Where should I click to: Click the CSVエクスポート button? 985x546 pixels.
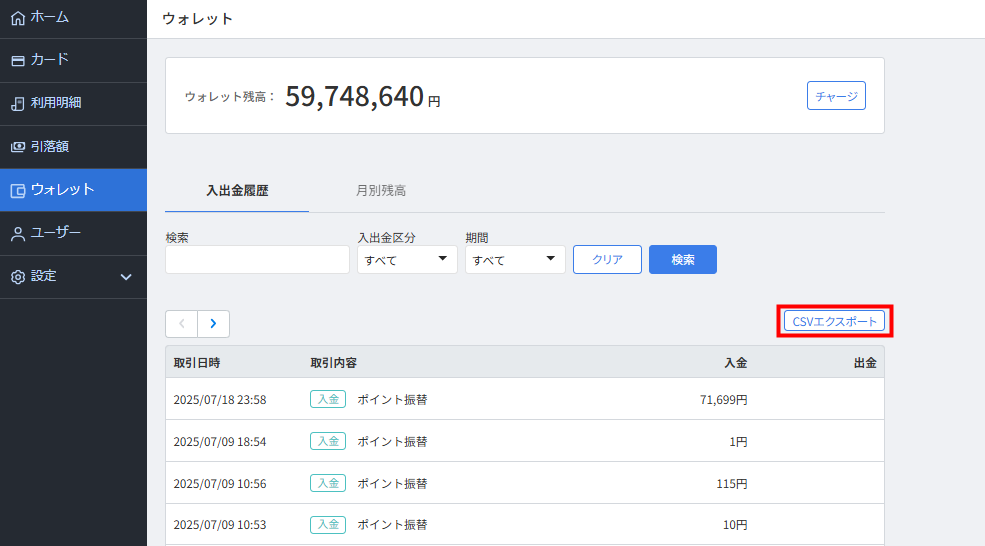(x=834, y=321)
